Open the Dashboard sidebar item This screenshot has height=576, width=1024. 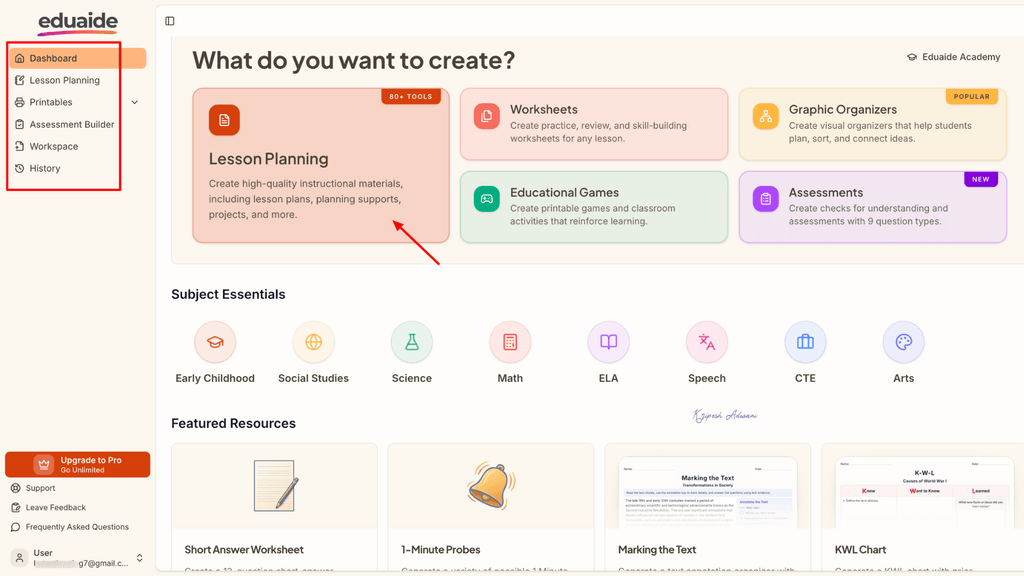(78, 58)
